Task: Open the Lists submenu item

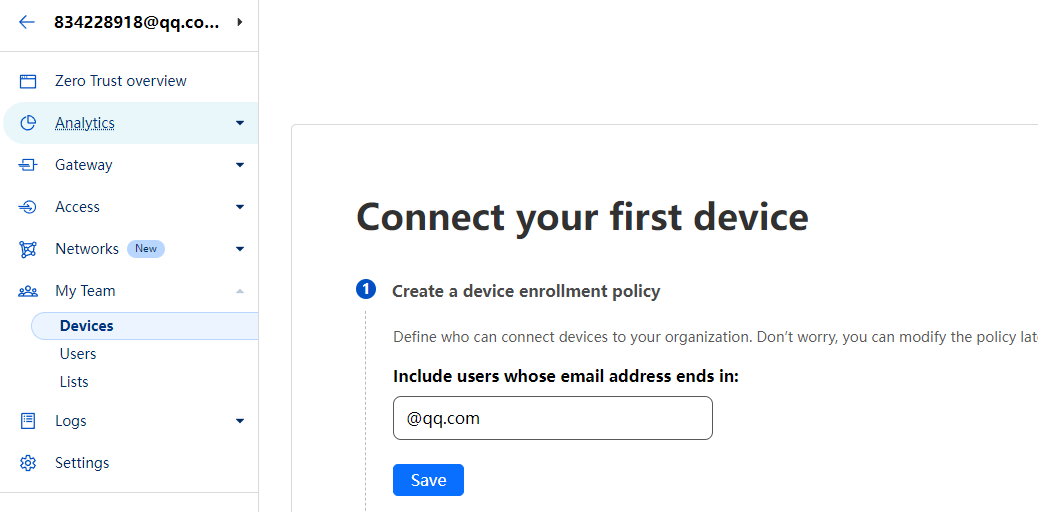Action: pos(74,382)
